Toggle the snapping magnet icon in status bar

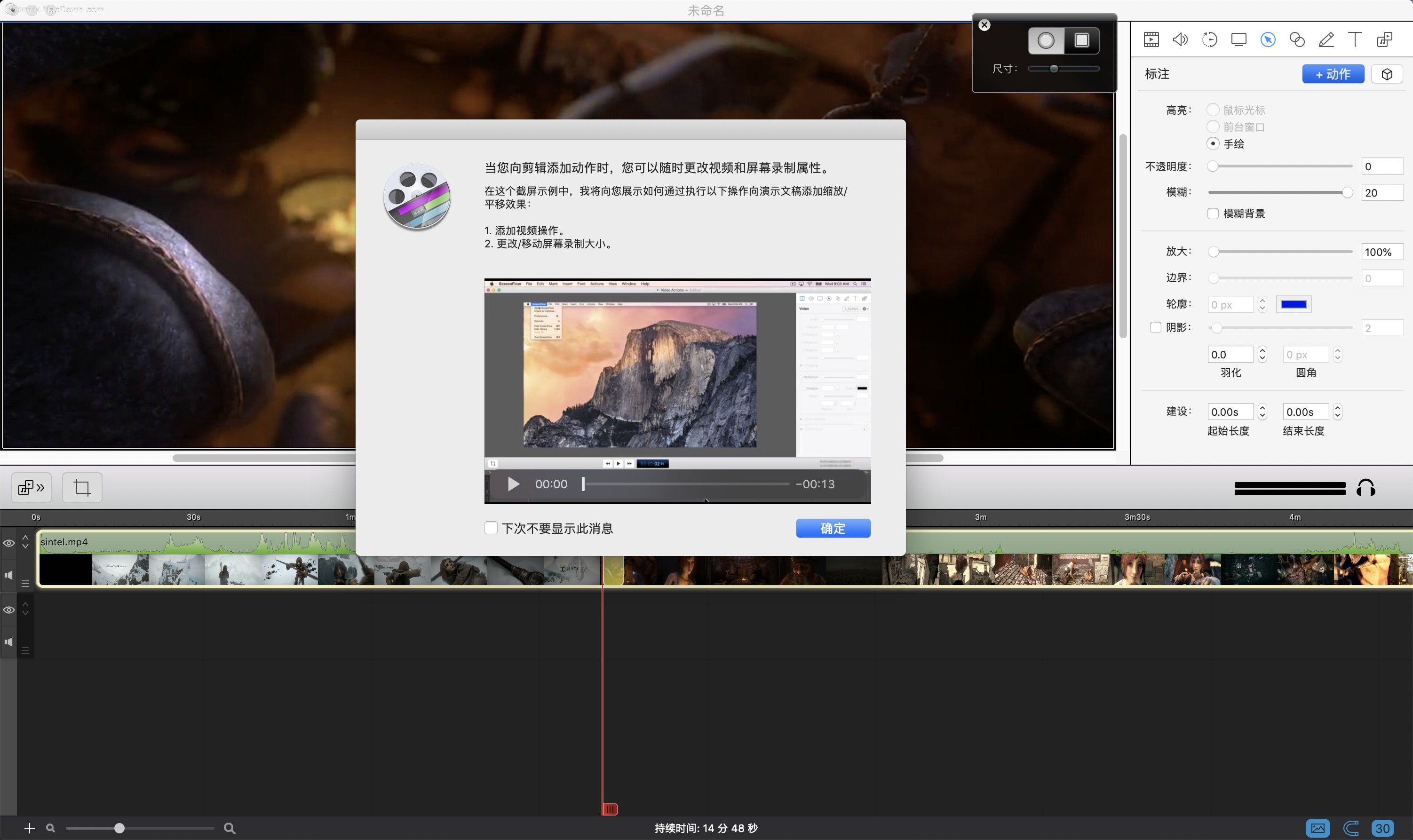[1351, 828]
